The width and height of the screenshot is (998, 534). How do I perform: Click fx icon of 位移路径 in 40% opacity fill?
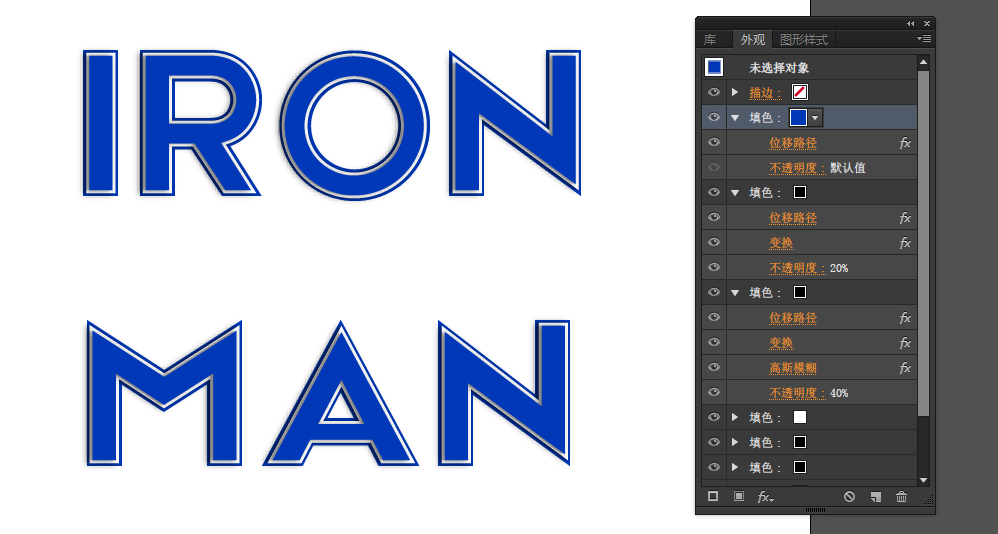tap(905, 318)
